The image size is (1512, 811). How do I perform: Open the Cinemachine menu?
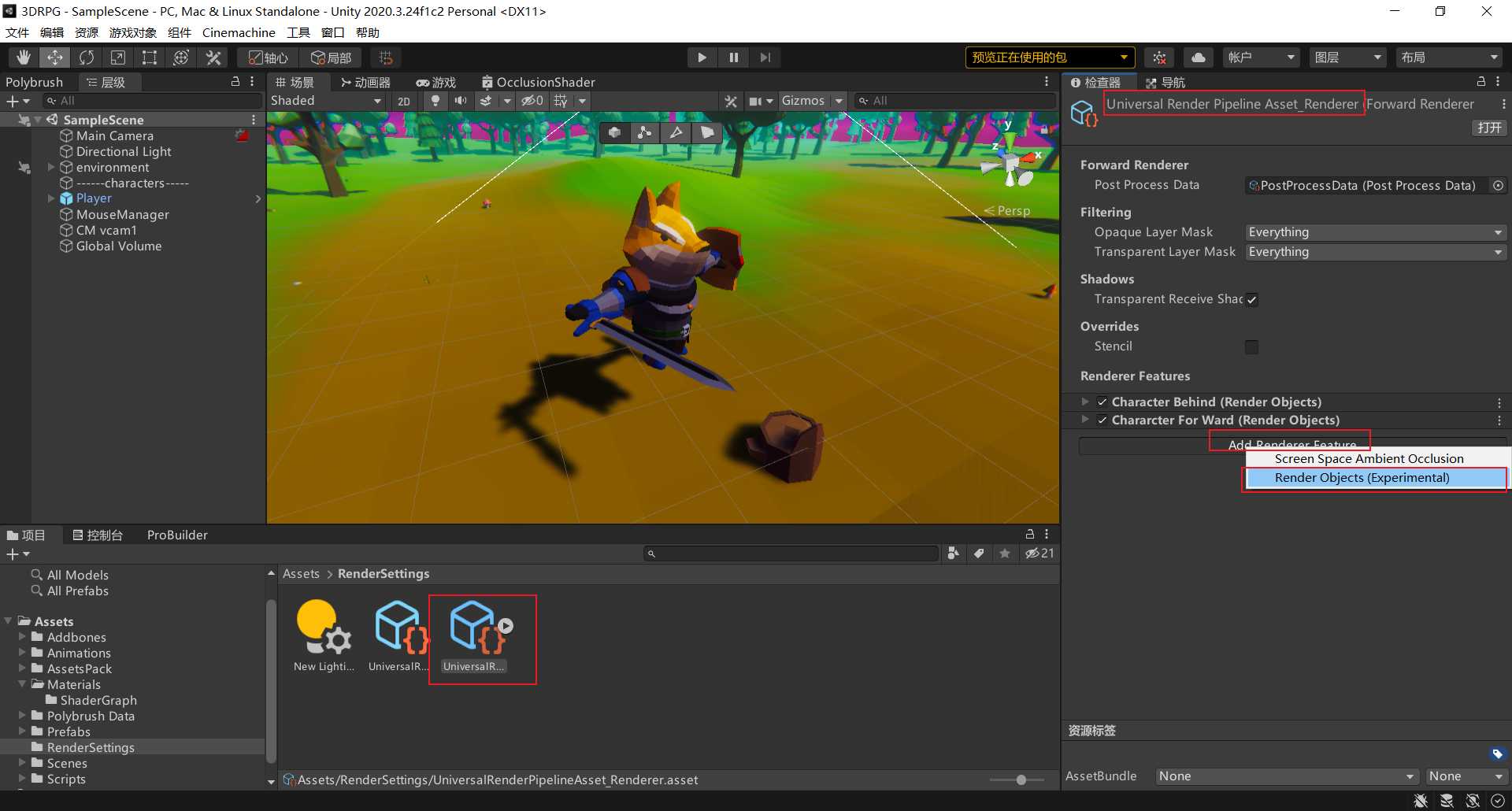click(x=239, y=32)
